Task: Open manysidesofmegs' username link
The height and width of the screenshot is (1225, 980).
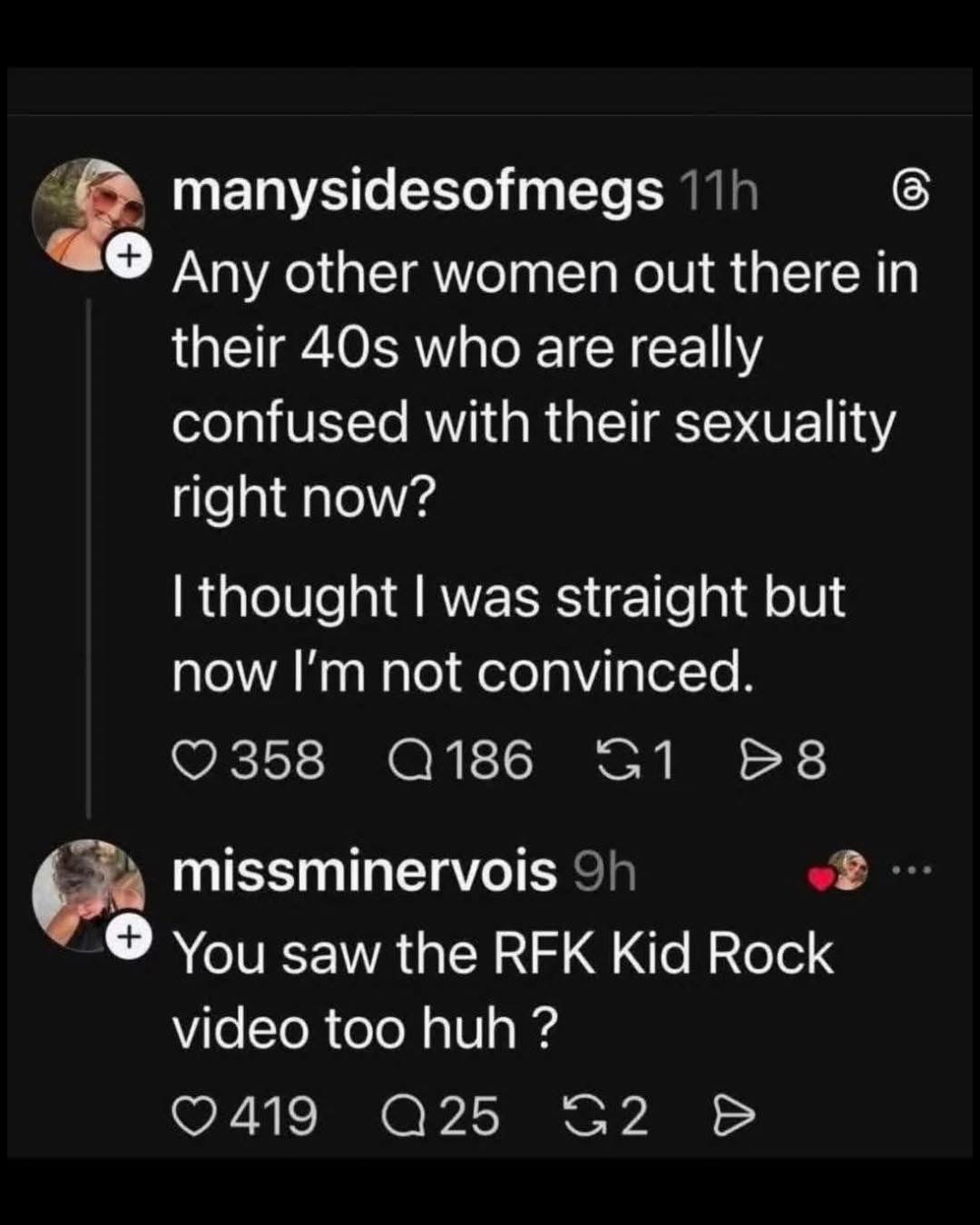Action: [x=416, y=191]
